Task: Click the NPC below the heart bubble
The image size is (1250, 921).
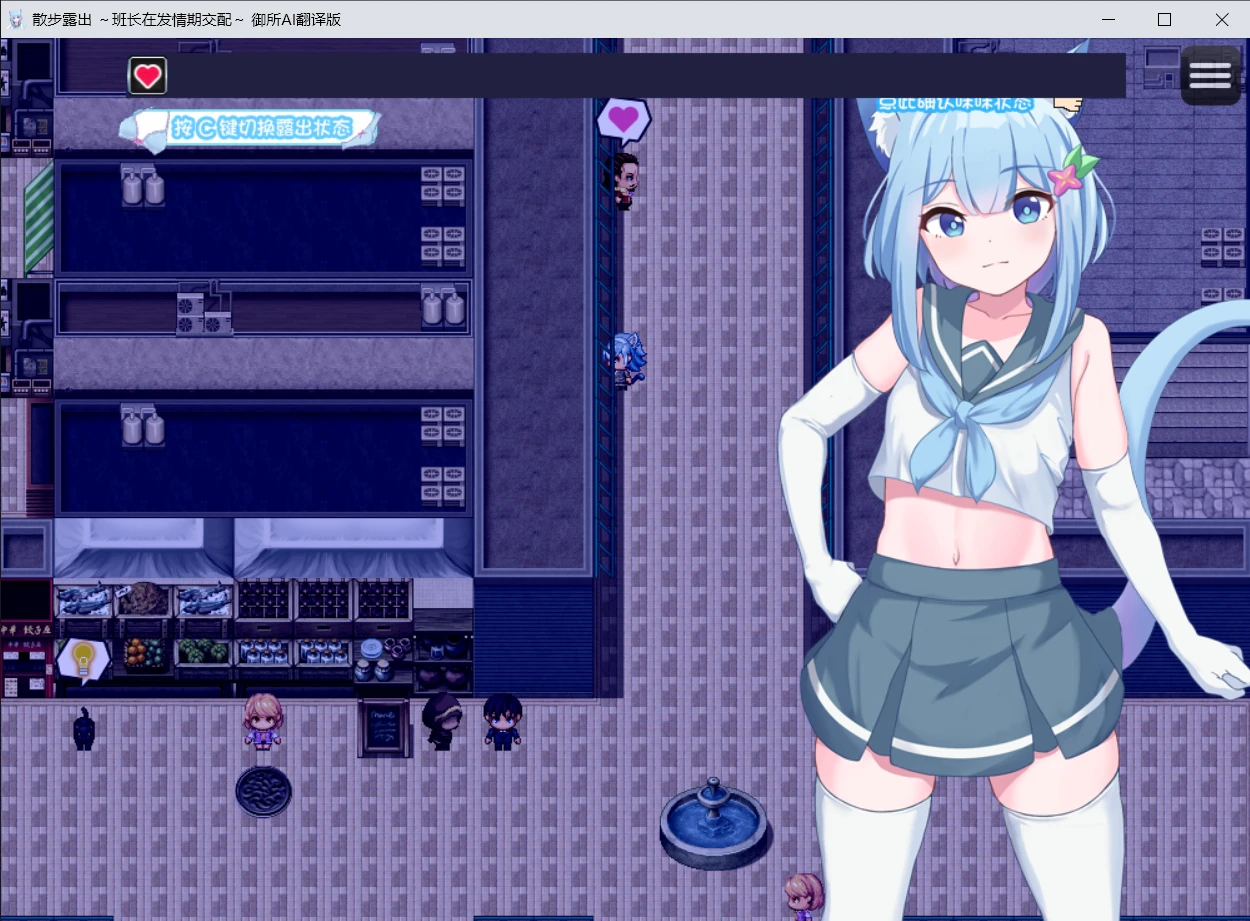Action: click(626, 181)
